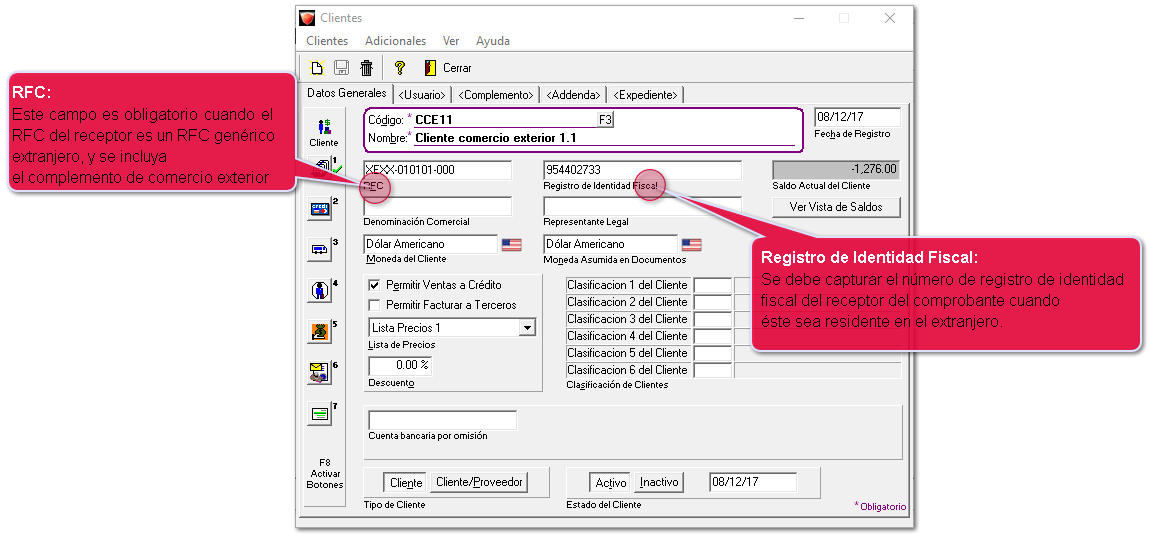Open sidebar section 5 money icon
The width and height of the screenshot is (1153, 537).
coord(320,331)
